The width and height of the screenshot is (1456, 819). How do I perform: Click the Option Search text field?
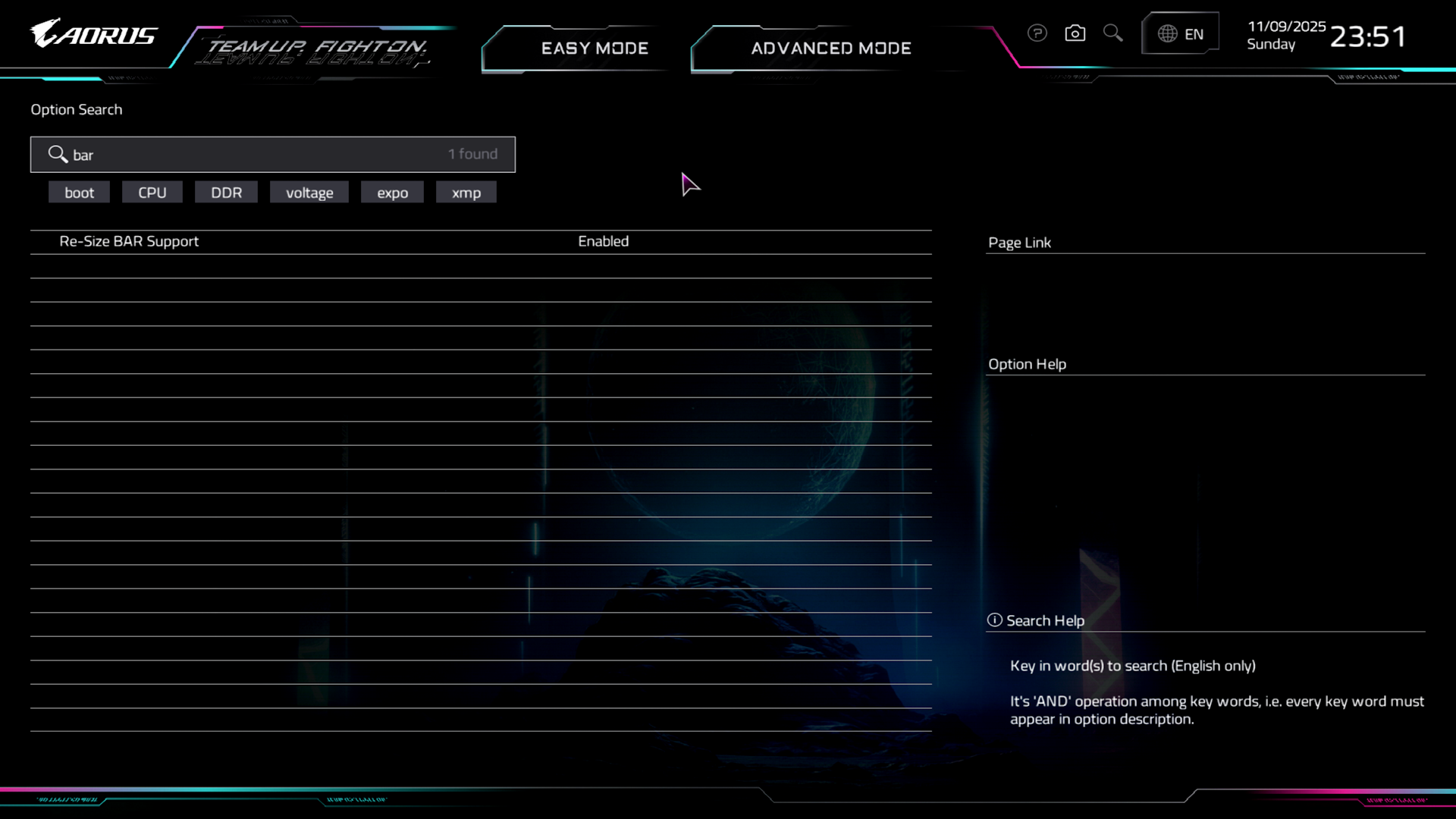258,155
